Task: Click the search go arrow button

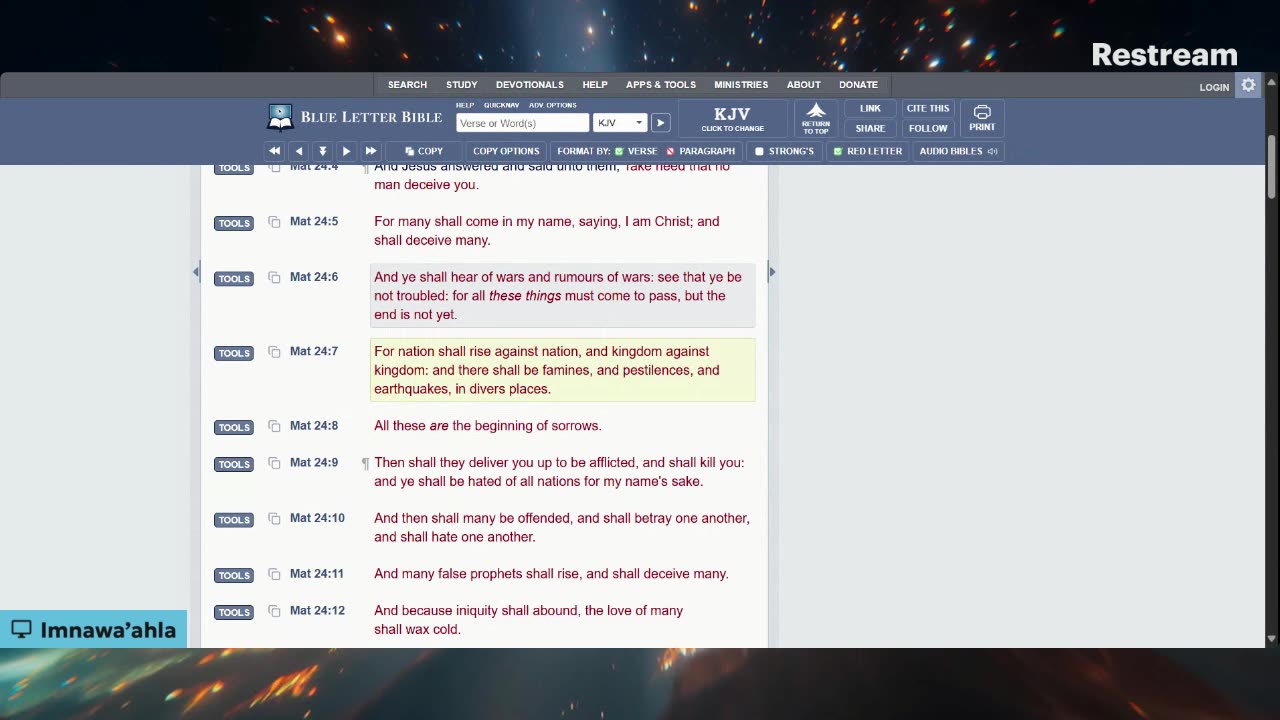Action: (660, 123)
